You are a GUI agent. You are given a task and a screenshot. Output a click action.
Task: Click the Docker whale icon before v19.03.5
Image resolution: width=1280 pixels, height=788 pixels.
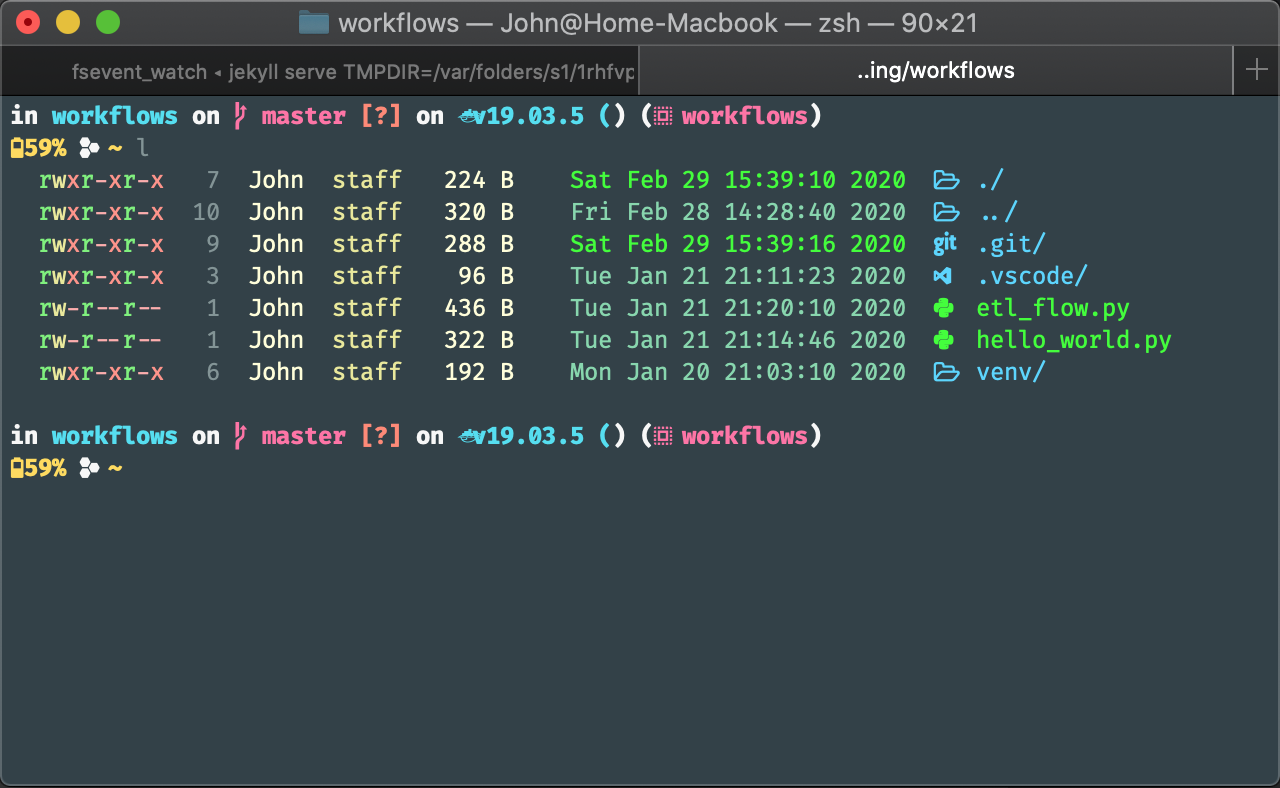click(x=468, y=116)
